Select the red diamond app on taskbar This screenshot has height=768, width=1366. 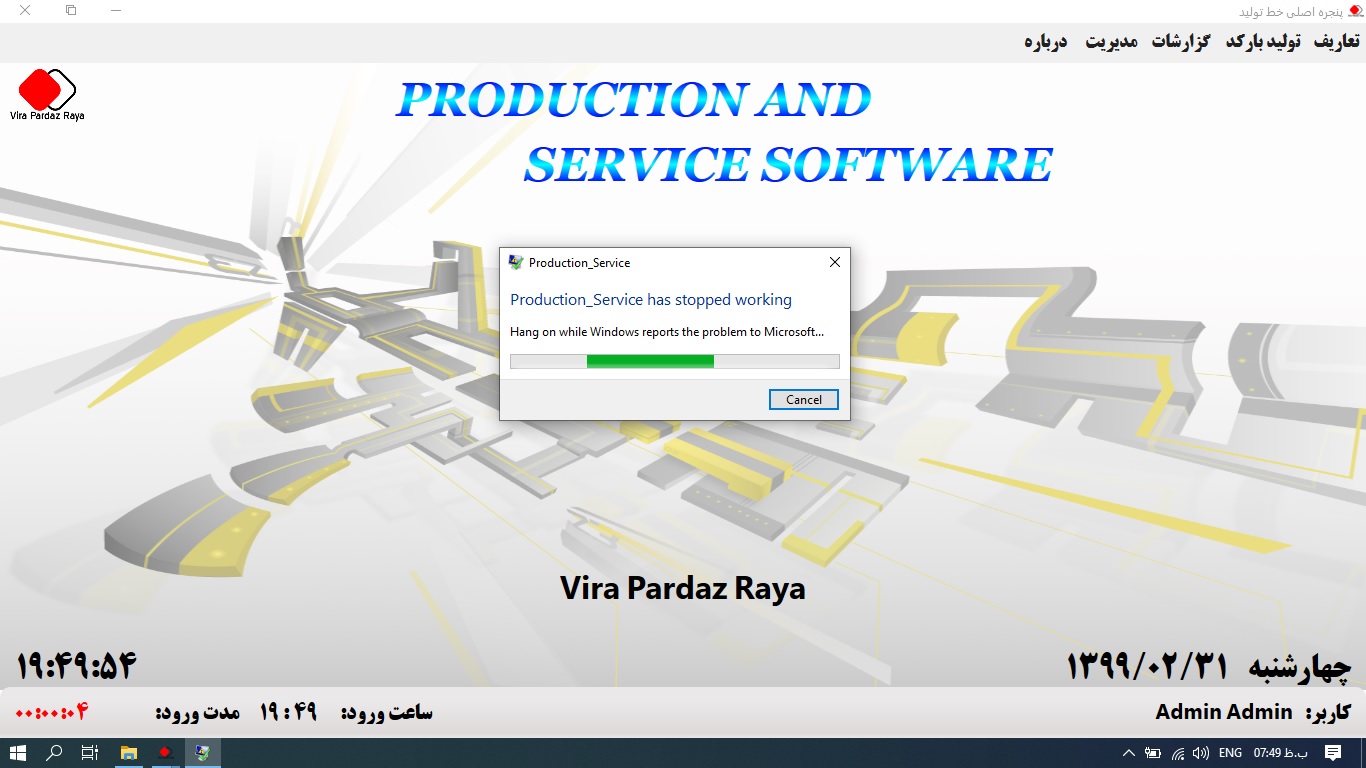pos(165,753)
